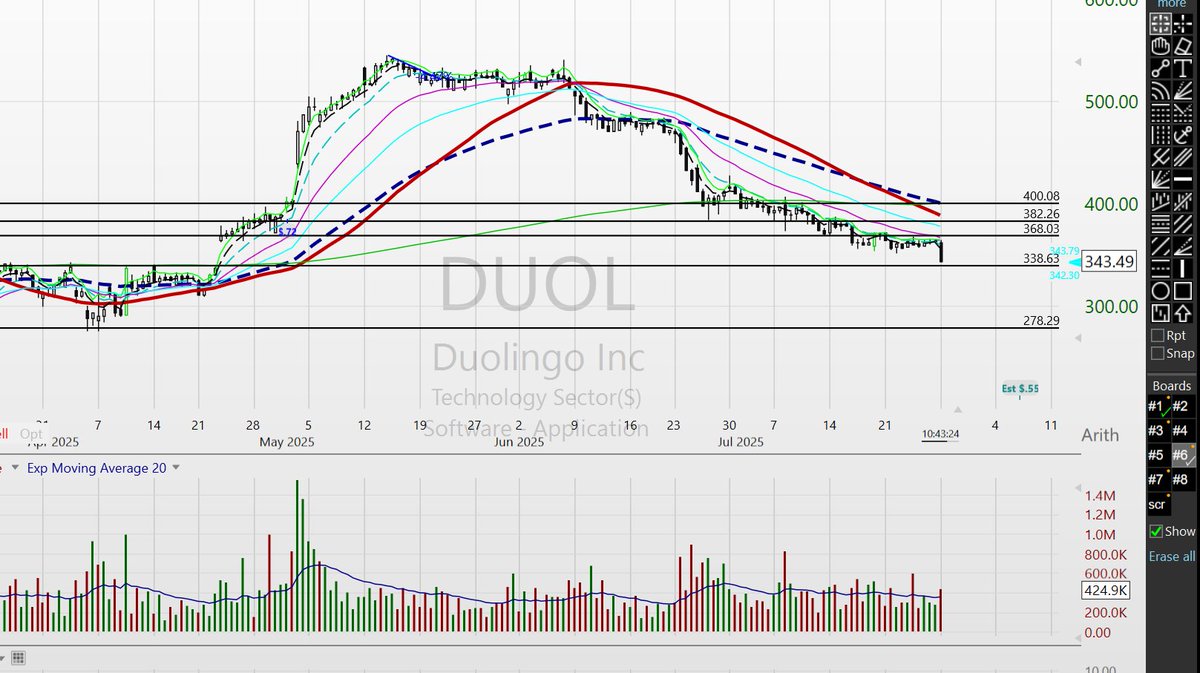
Task: Click the 278.29 horizontal line label
Action: tap(1041, 320)
